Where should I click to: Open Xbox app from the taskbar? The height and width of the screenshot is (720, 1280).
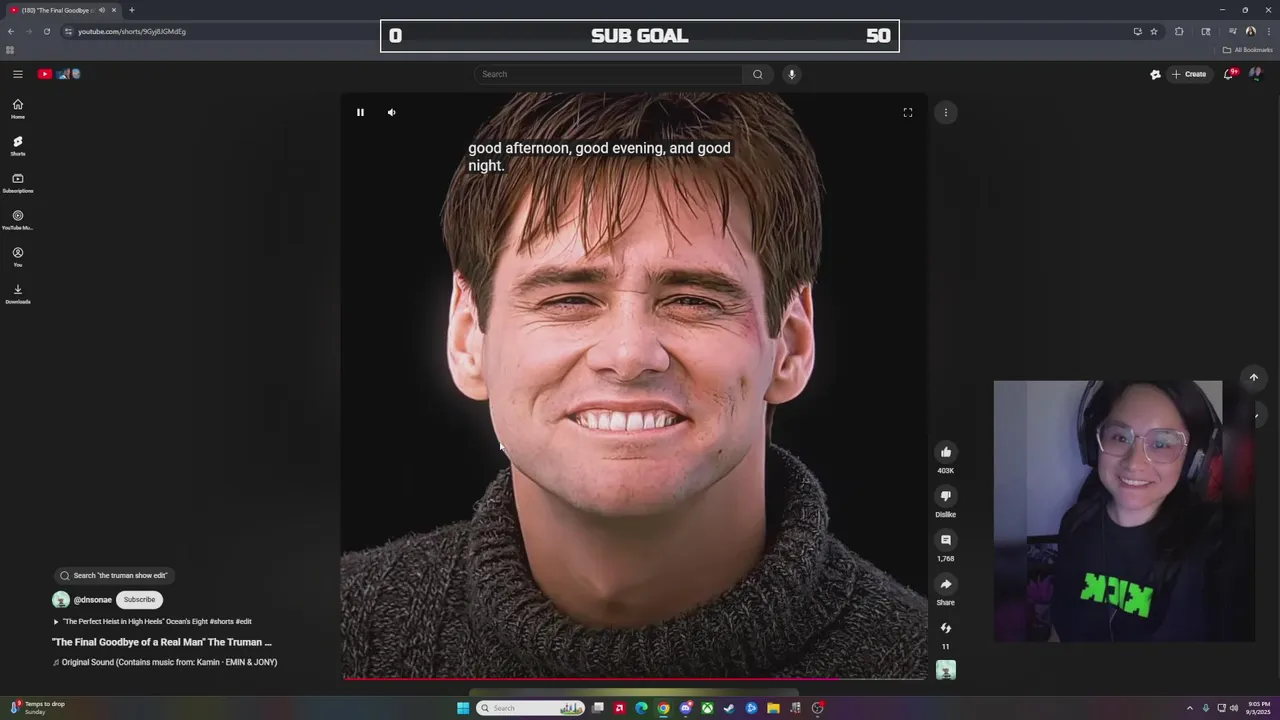(707, 708)
